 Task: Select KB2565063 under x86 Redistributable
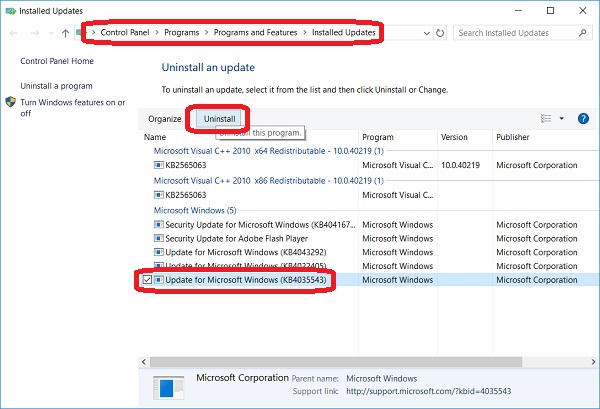[x=186, y=195]
